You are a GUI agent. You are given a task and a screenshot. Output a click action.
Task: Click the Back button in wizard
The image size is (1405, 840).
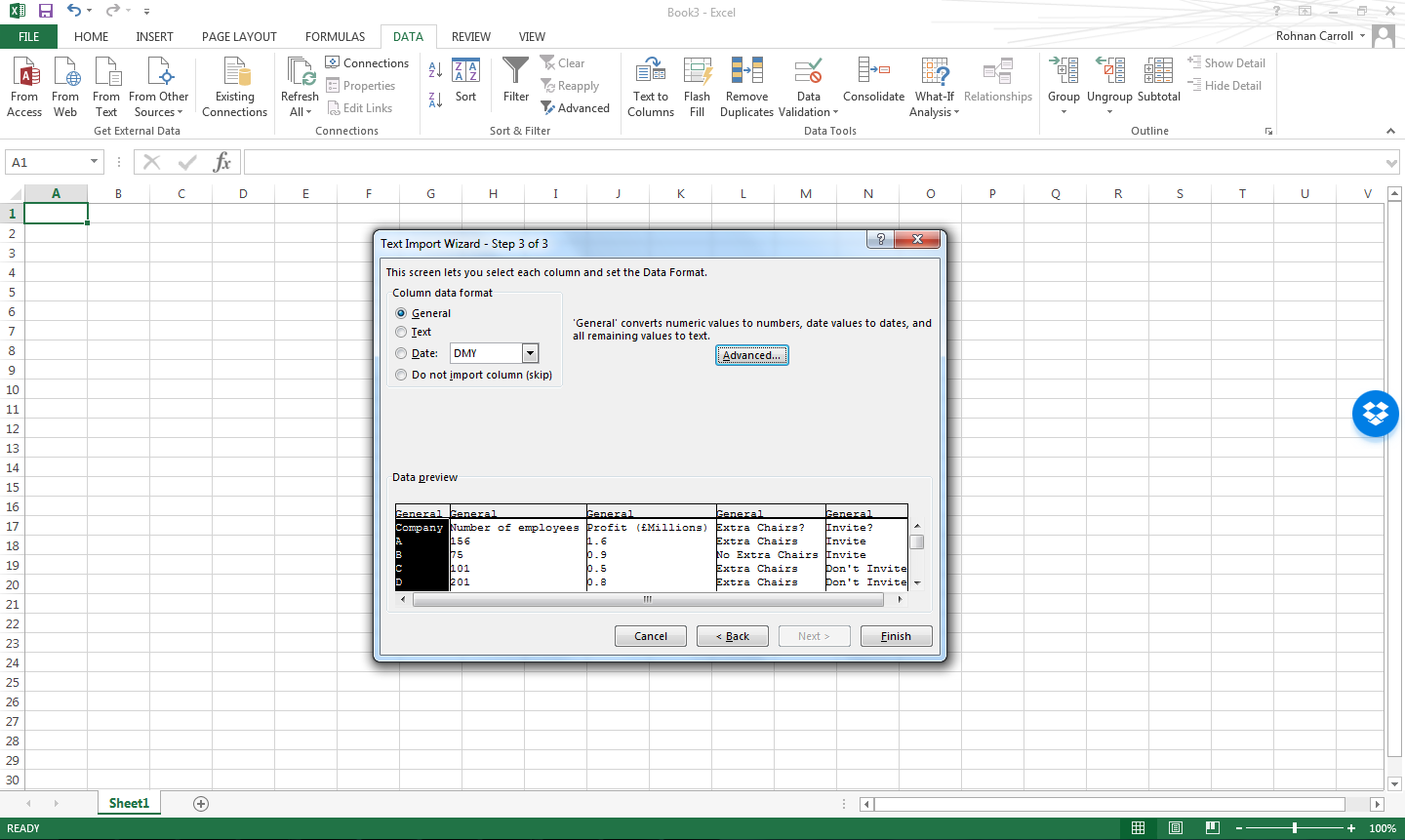tap(733, 636)
